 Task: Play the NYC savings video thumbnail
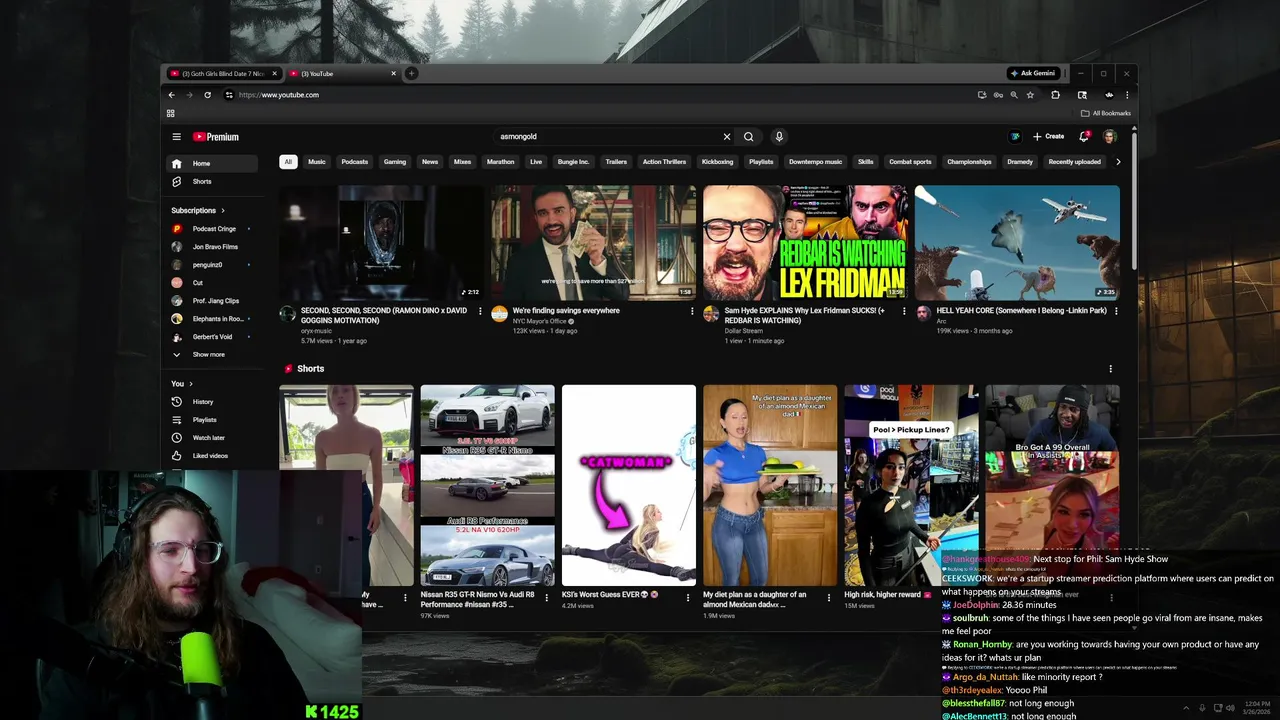pos(593,243)
